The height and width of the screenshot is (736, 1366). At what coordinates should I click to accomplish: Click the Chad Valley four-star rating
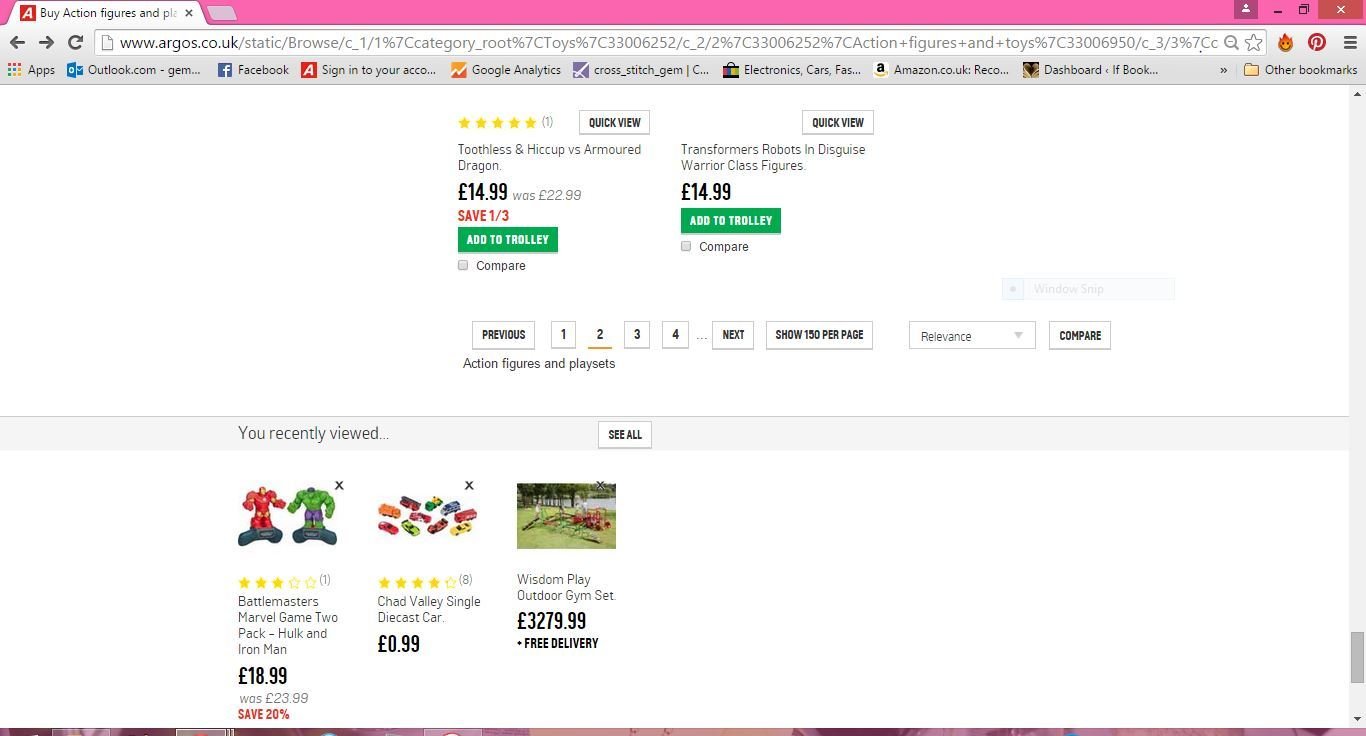417,582
